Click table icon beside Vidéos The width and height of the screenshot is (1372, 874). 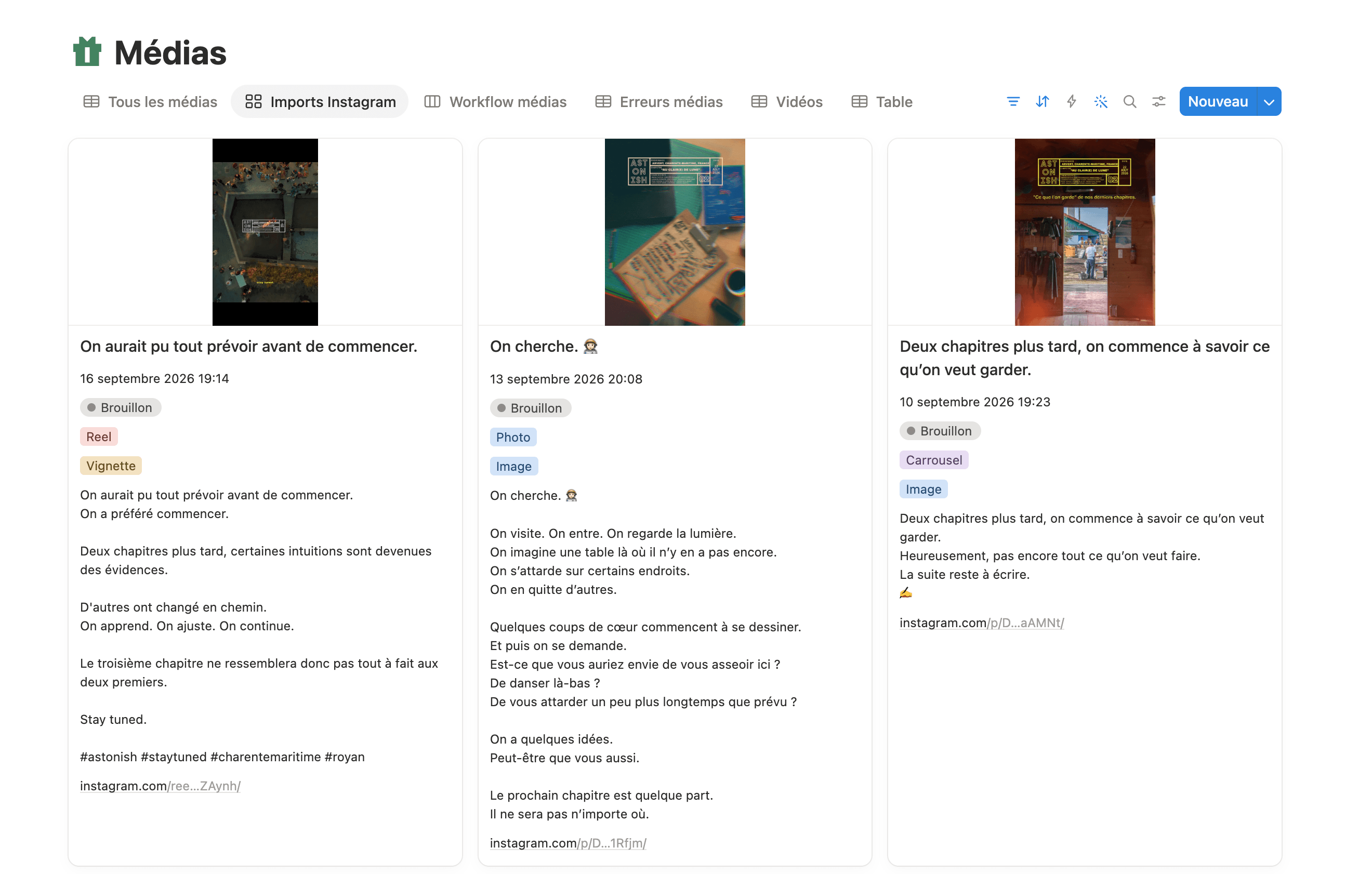click(759, 101)
